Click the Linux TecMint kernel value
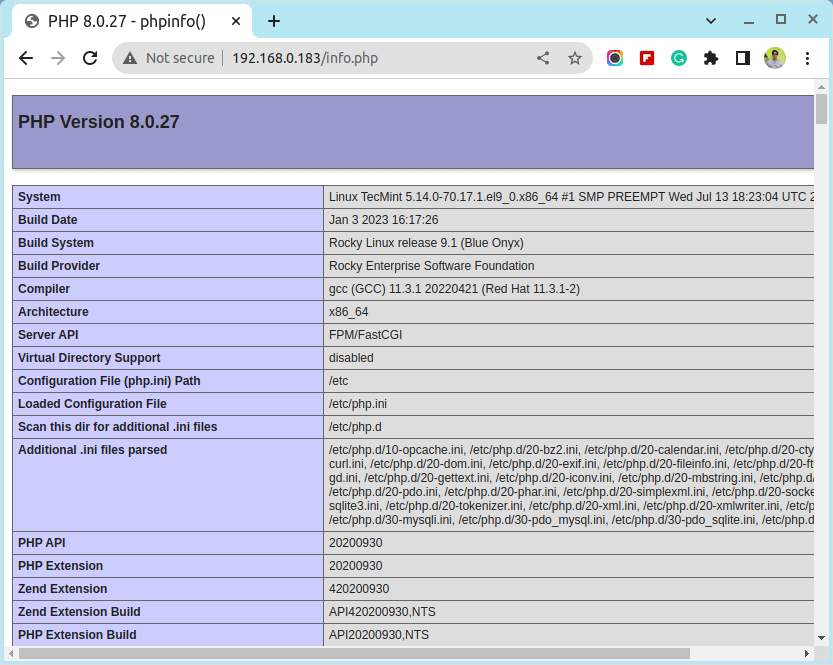This screenshot has height=665, width=833. [x=571, y=197]
